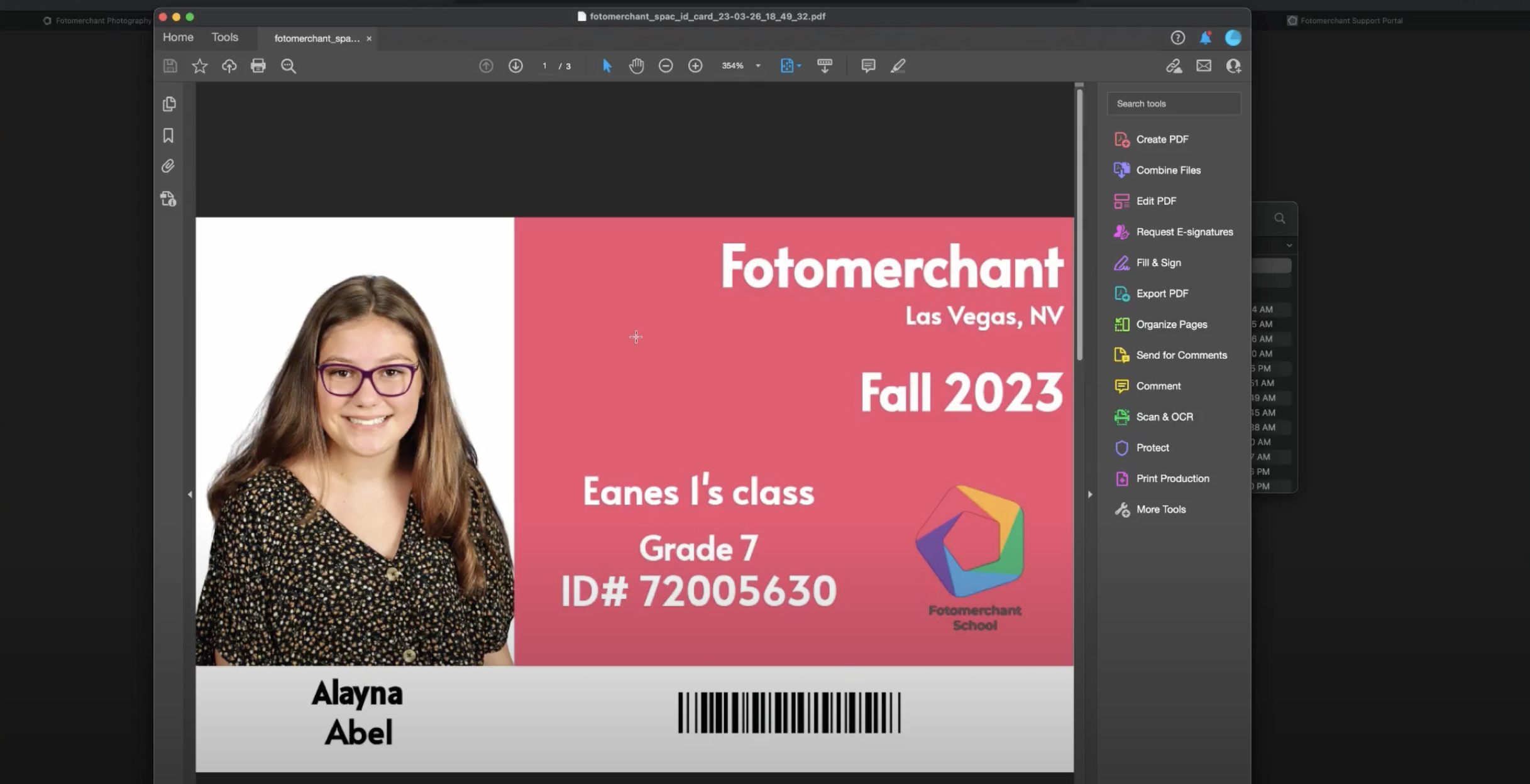
Task: Expand the left navigation pane arrow
Action: point(190,494)
